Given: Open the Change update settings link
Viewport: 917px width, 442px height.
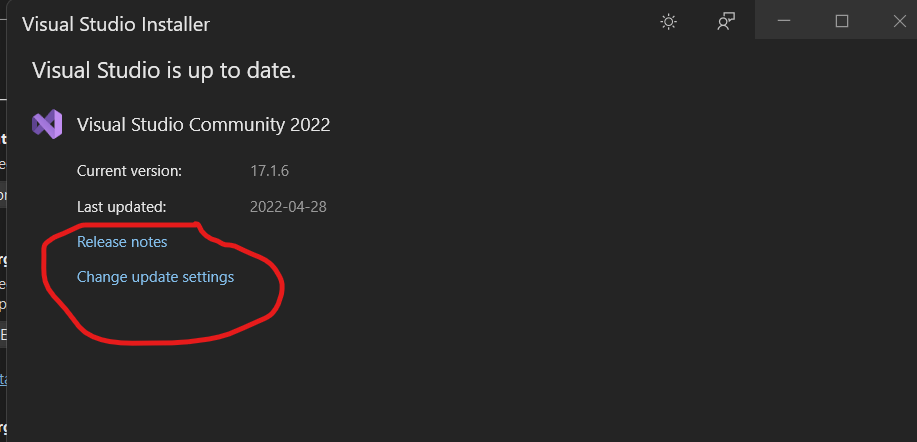Looking at the screenshot, I should click(155, 277).
